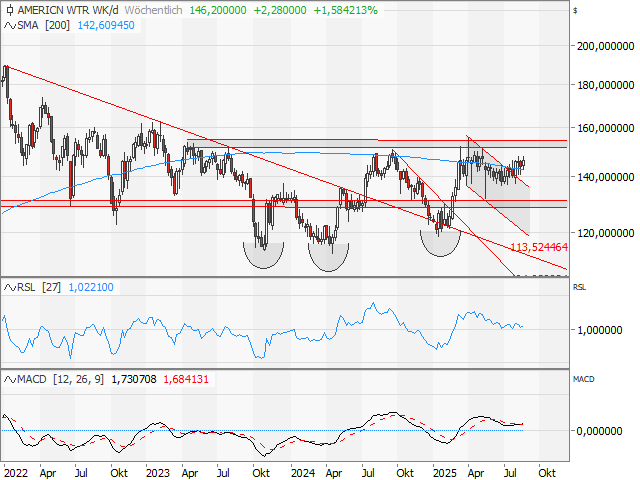Screen dimensions: 640x480
Task: Click the red trendline value 113,524464
Action: (539, 247)
